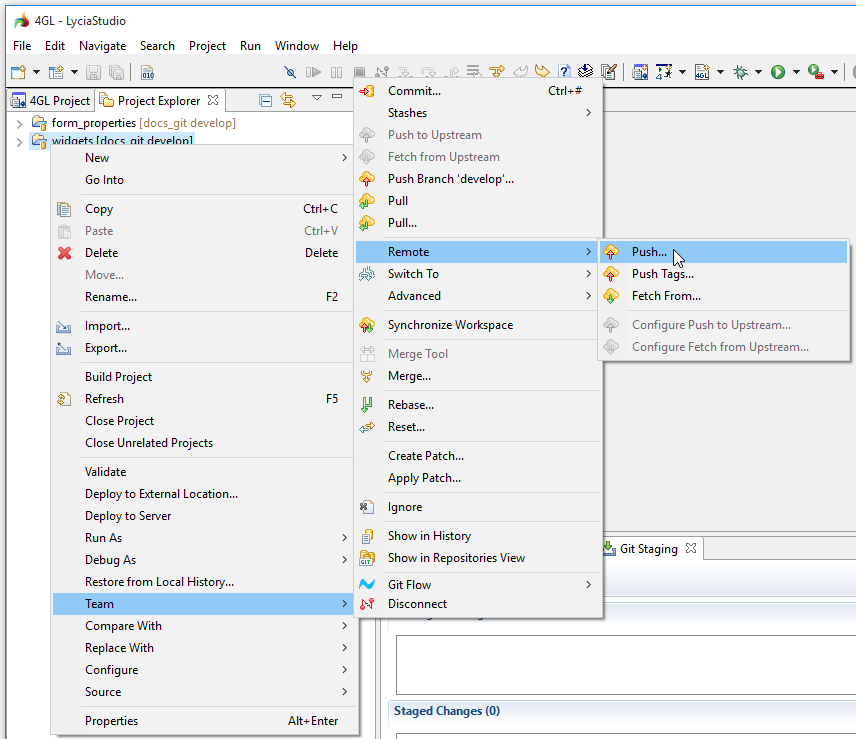Click the new 4GL file toolbar icon
This screenshot has width=856, height=739.
click(x=702, y=72)
